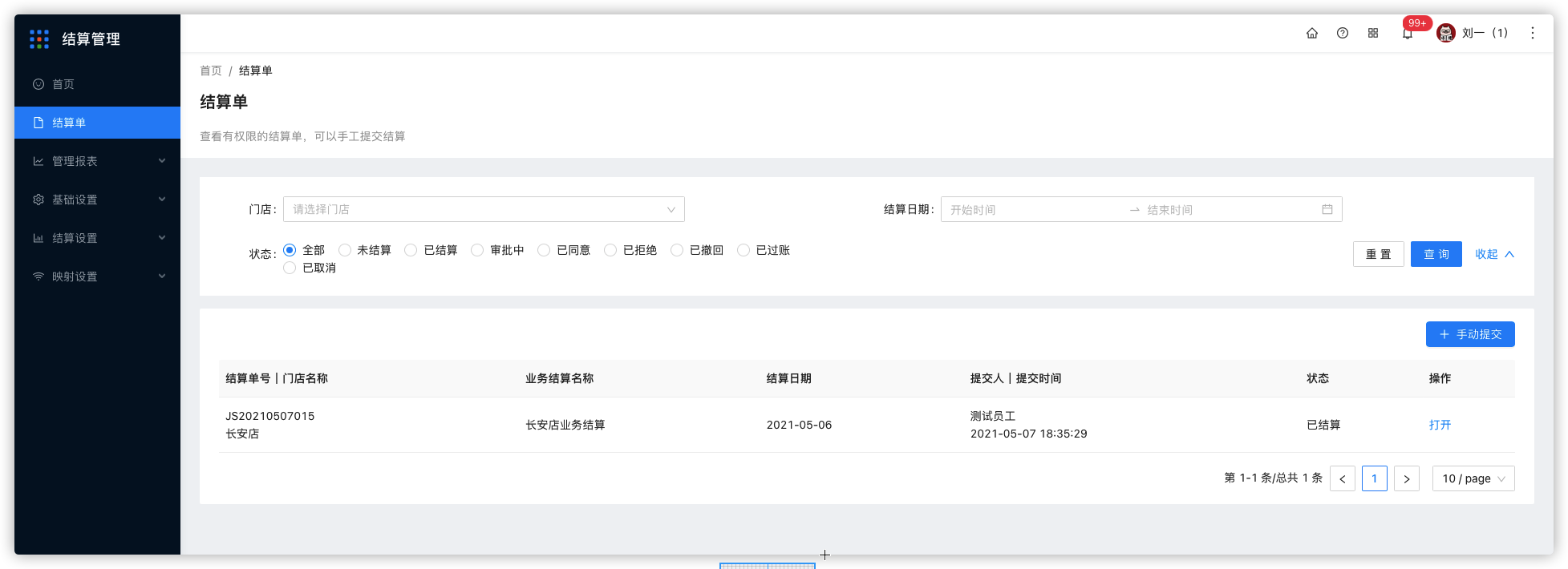The image size is (1568, 569).
Task: Expand 结算设置 submenu arrow
Action: click(162, 238)
